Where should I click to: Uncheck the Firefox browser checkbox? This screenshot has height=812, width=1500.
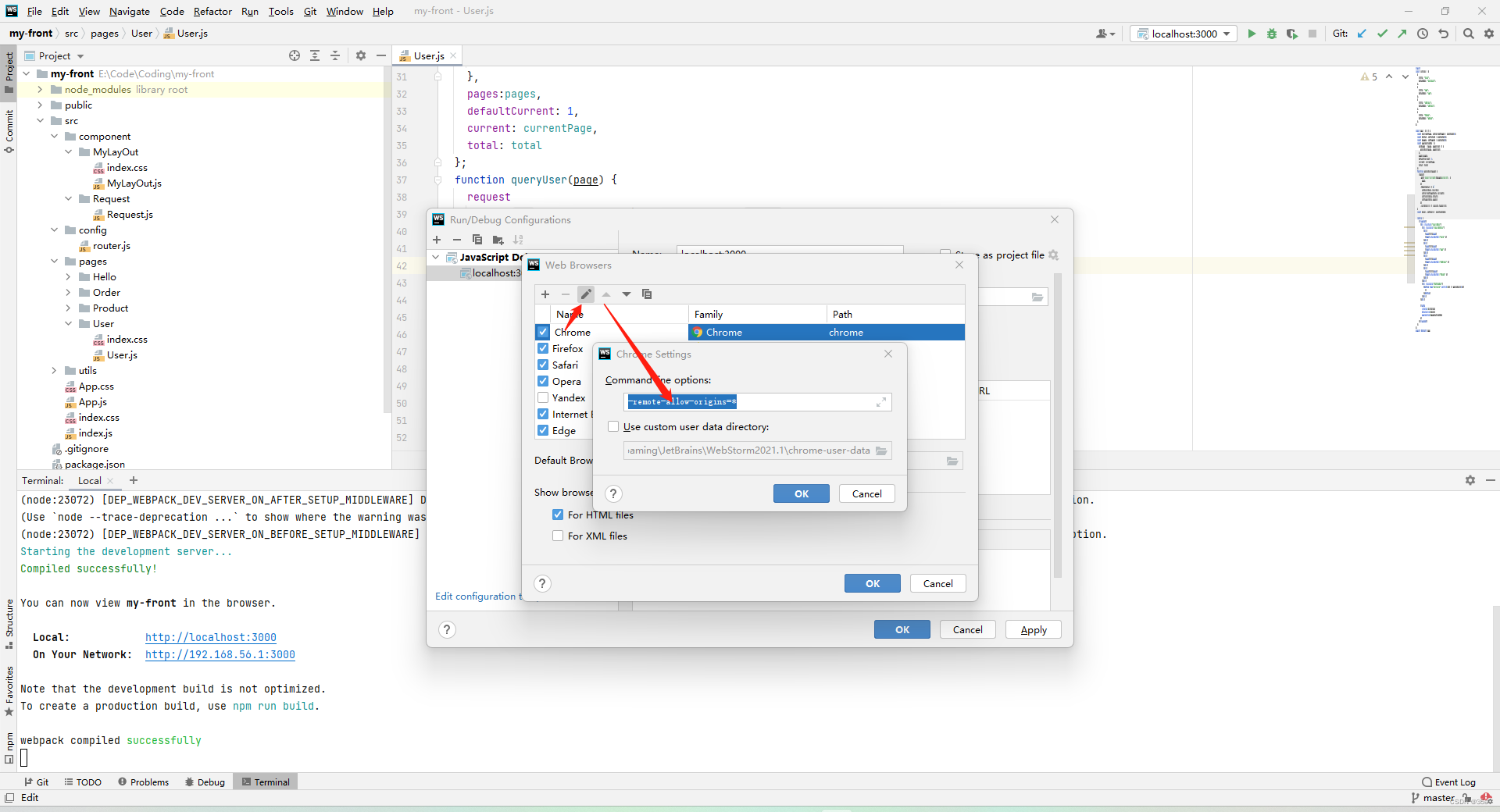543,348
